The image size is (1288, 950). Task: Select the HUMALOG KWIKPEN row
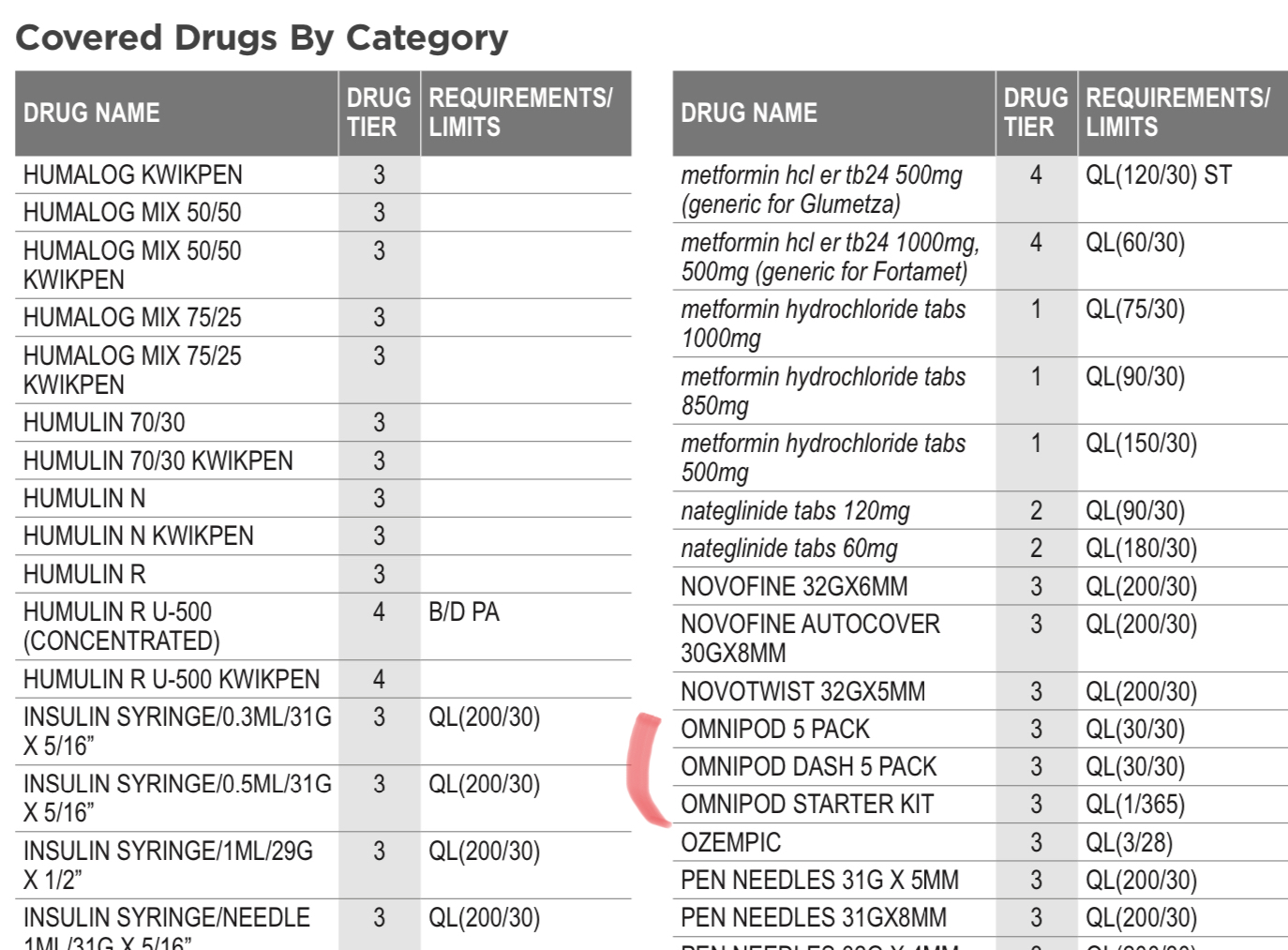pyautogui.click(x=323, y=174)
